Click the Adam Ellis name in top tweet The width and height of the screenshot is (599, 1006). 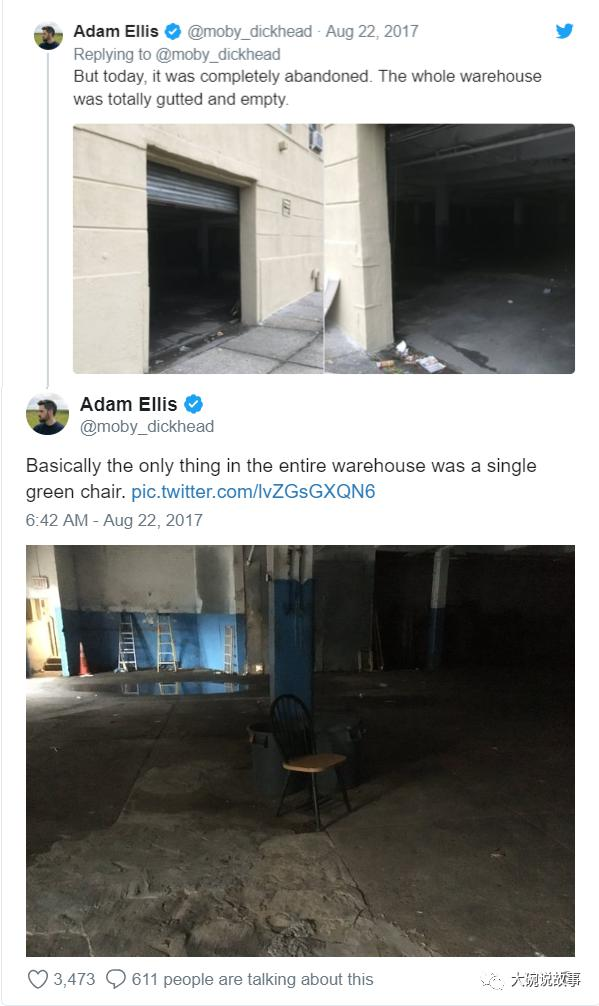click(x=116, y=31)
